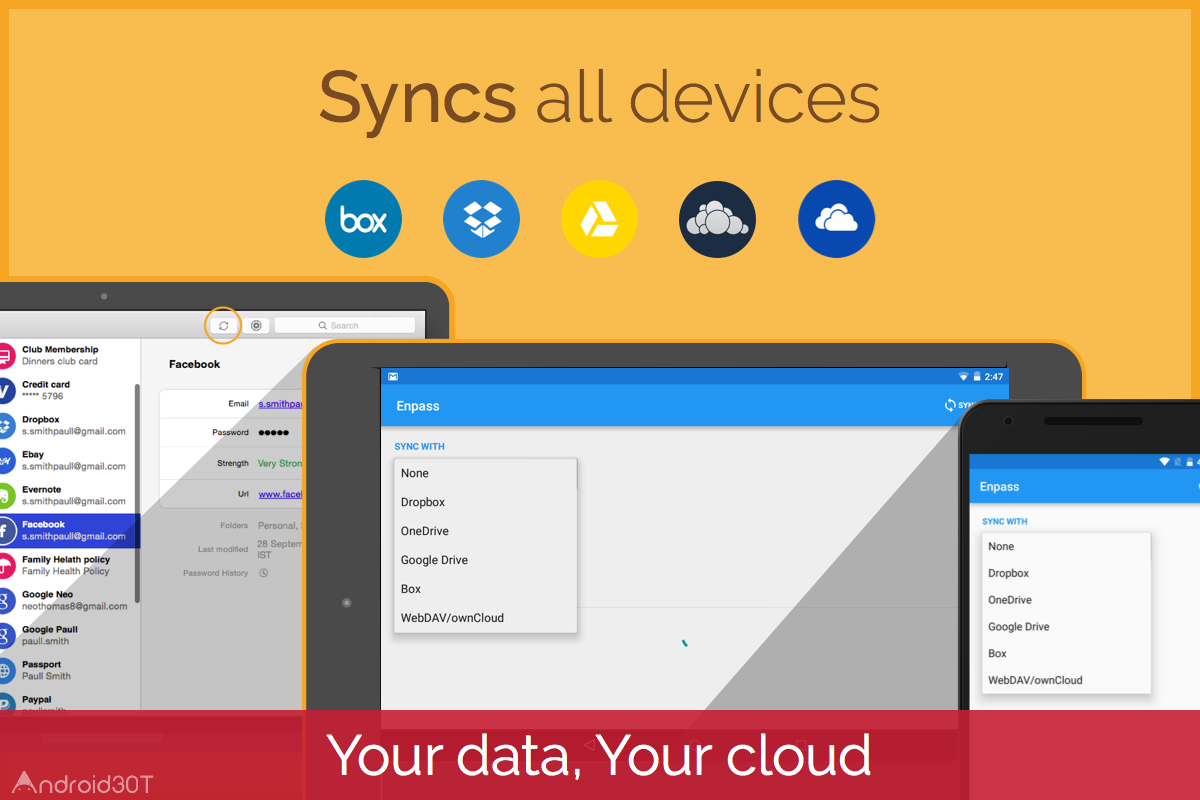Open settings gear in desktop app toolbar
This screenshot has height=800, width=1200.
257,325
